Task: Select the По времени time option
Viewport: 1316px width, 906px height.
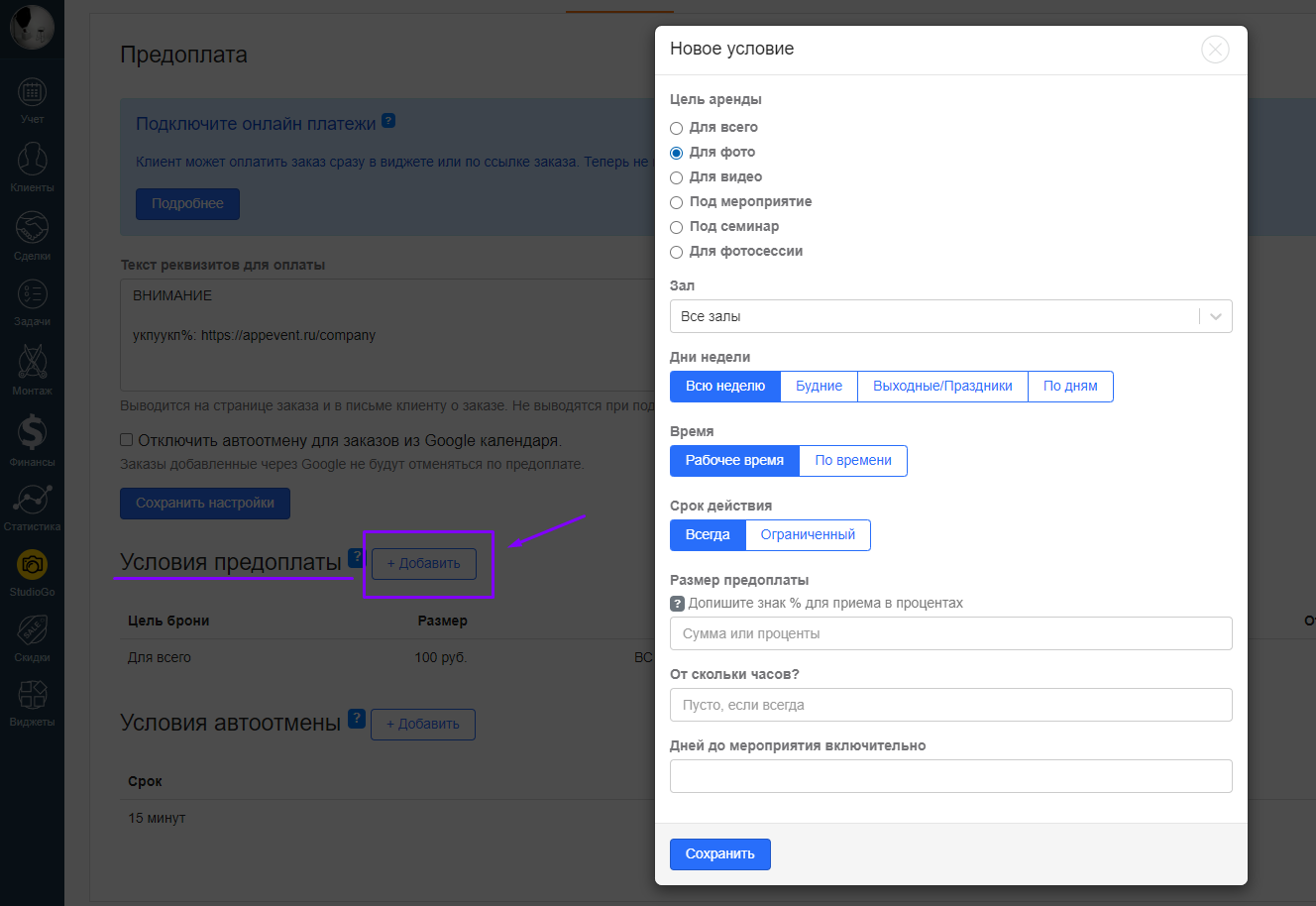Action: [852, 461]
